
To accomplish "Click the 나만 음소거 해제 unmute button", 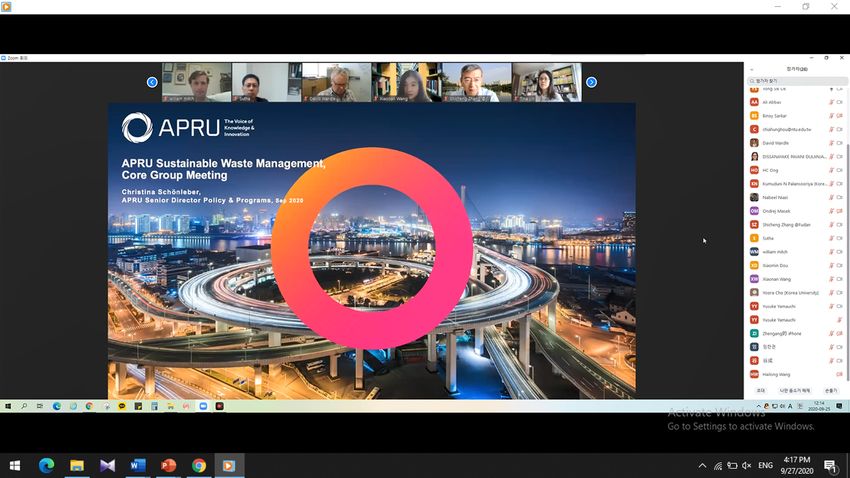I will (795, 391).
